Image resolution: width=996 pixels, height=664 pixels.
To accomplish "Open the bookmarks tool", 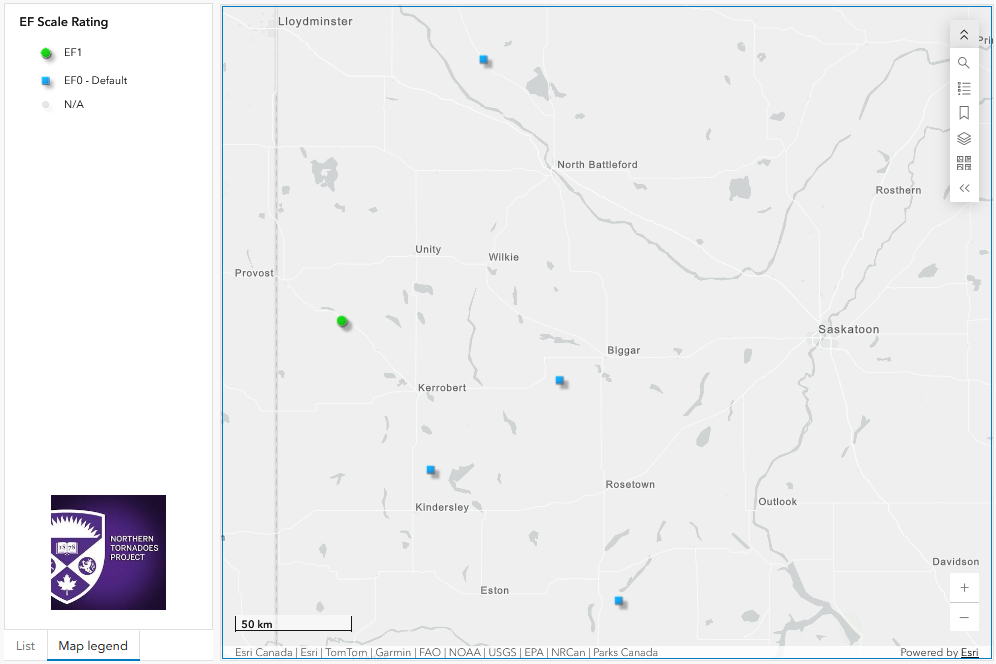I will (x=964, y=113).
